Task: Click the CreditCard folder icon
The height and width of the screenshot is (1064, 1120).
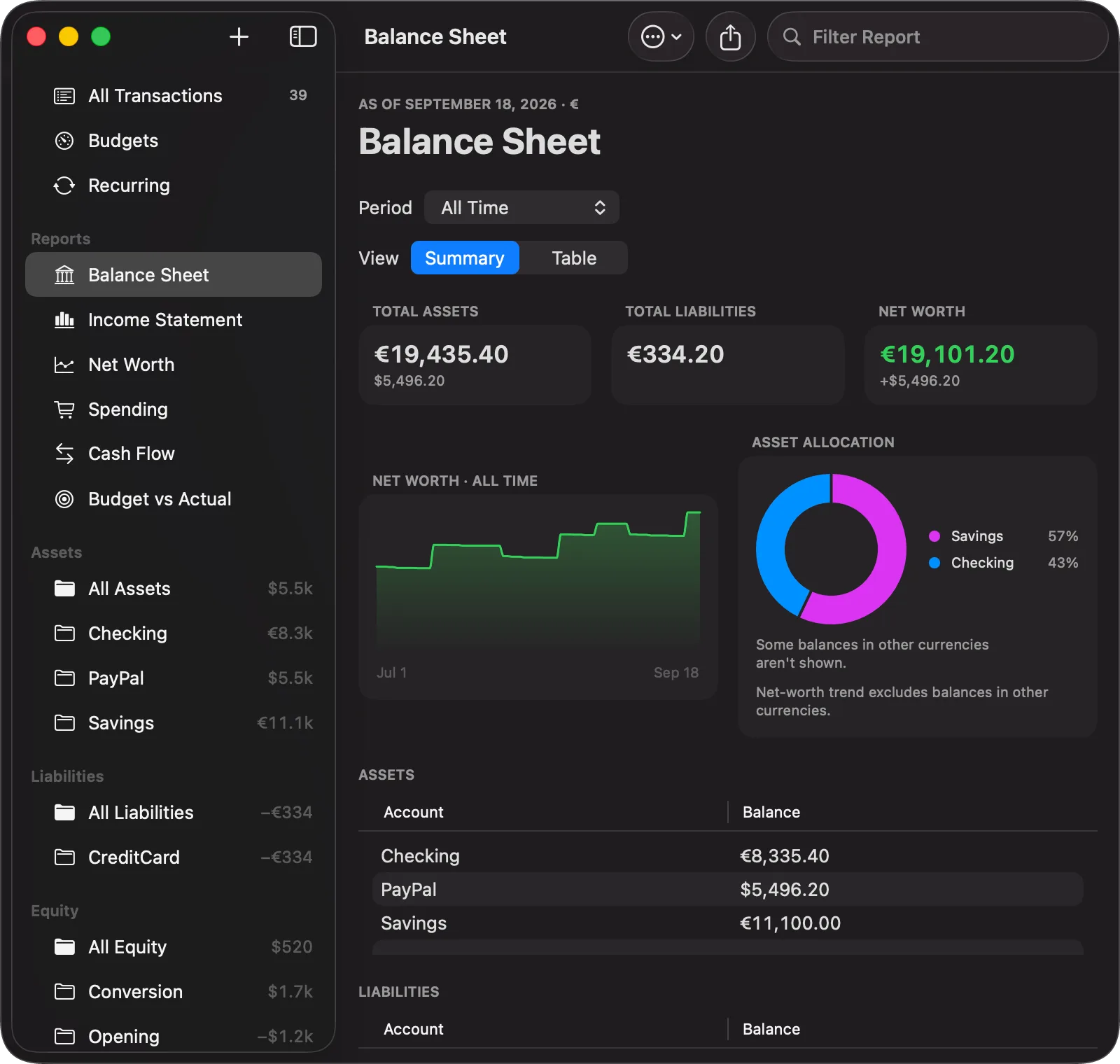Action: (x=64, y=857)
